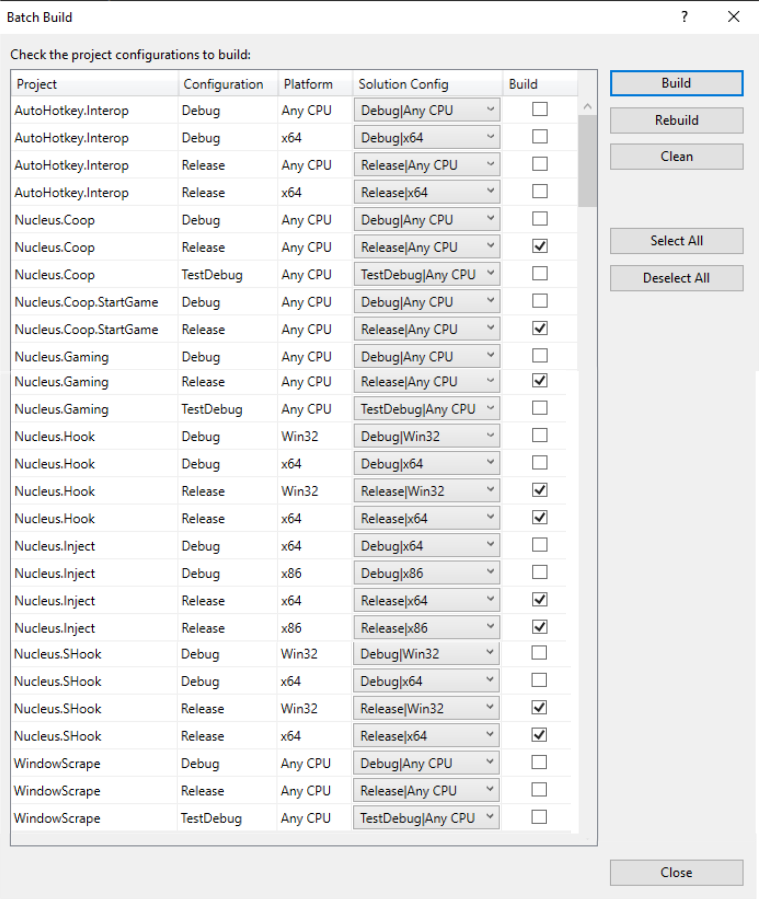This screenshot has height=899, width=759.
Task: Expand WindowScrape TestDebug|Any CPU config dropdown
Action: click(x=490, y=818)
